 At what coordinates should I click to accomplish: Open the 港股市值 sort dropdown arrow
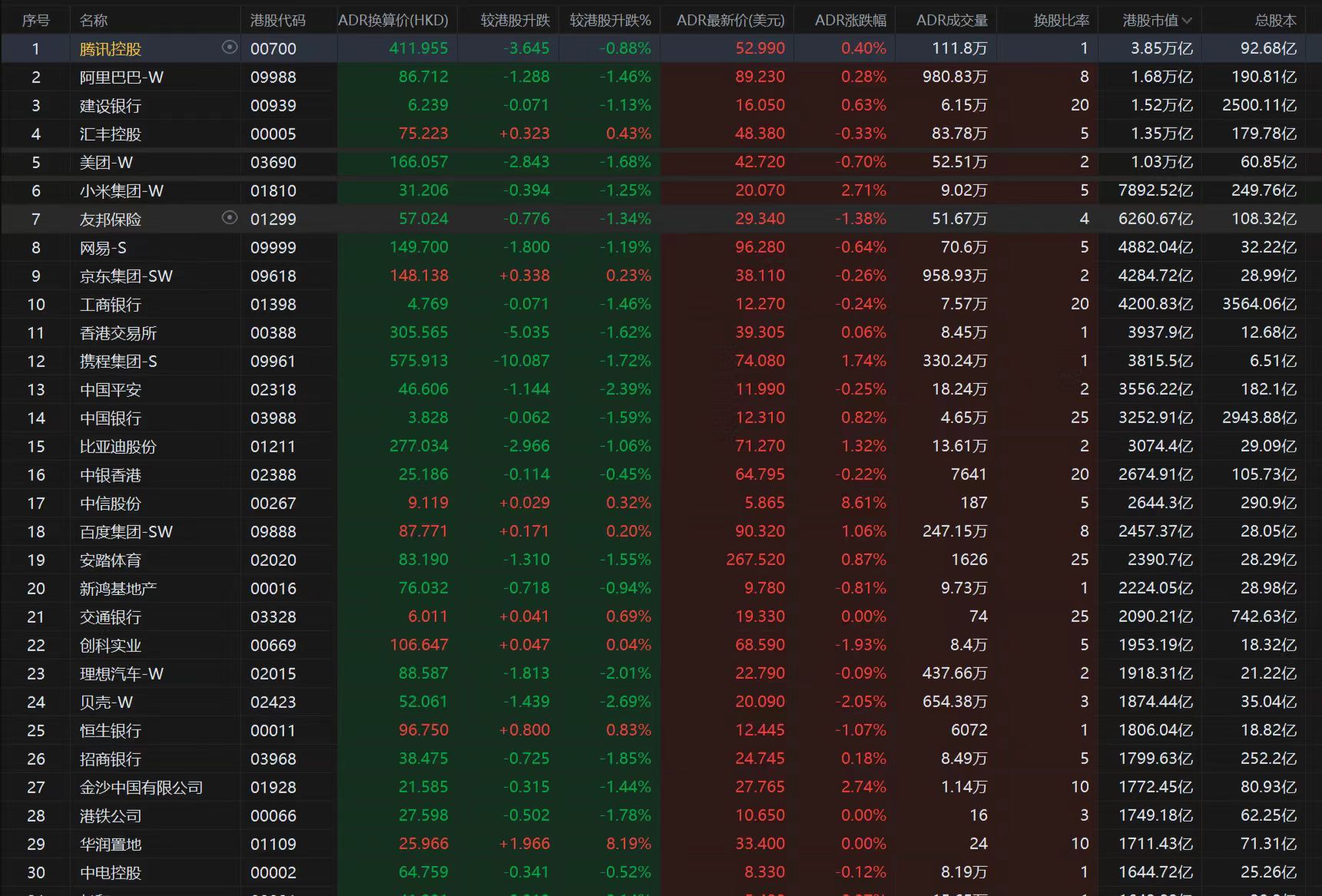1187,21
